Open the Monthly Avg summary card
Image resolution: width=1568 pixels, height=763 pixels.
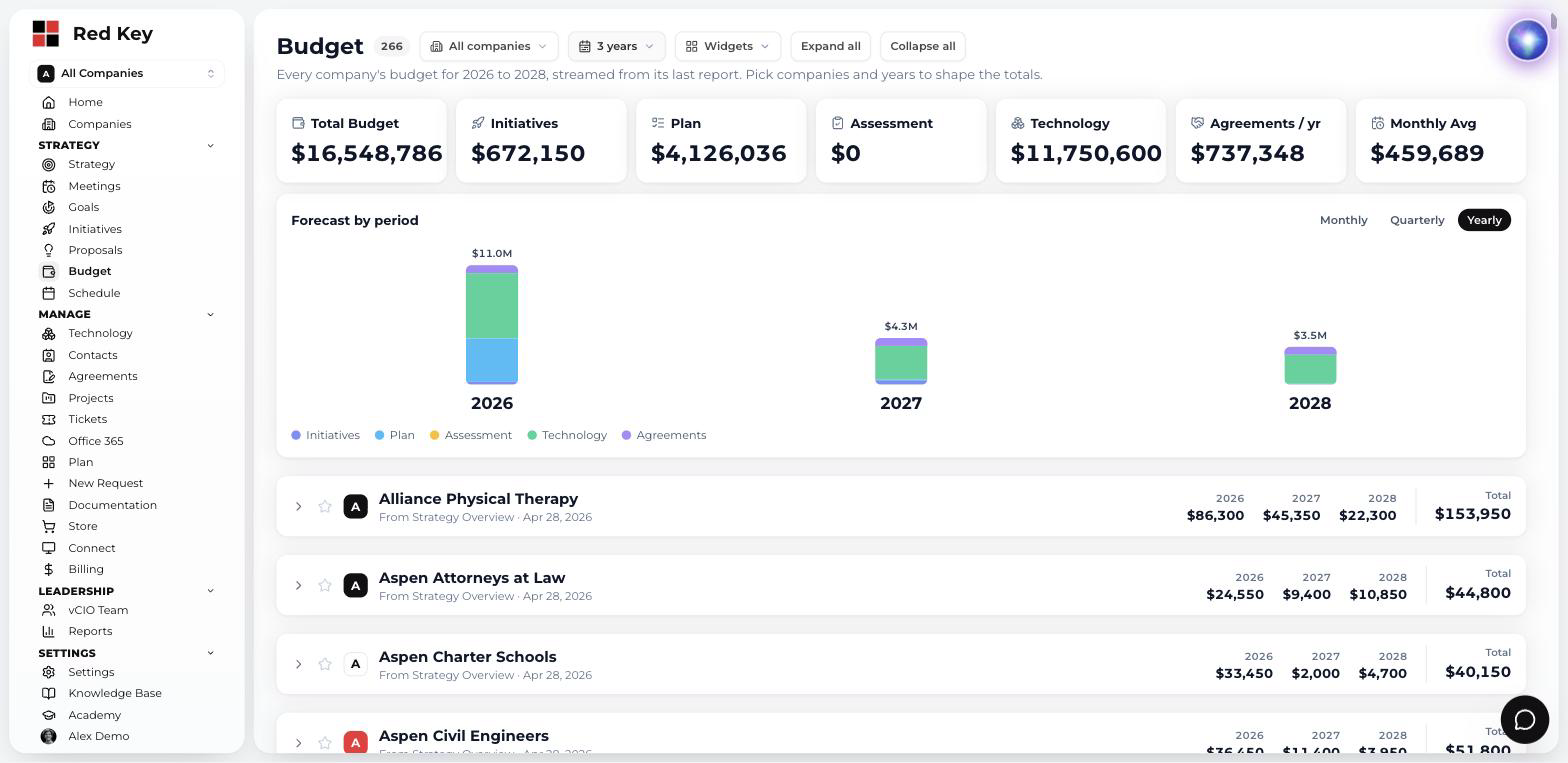coord(1441,141)
